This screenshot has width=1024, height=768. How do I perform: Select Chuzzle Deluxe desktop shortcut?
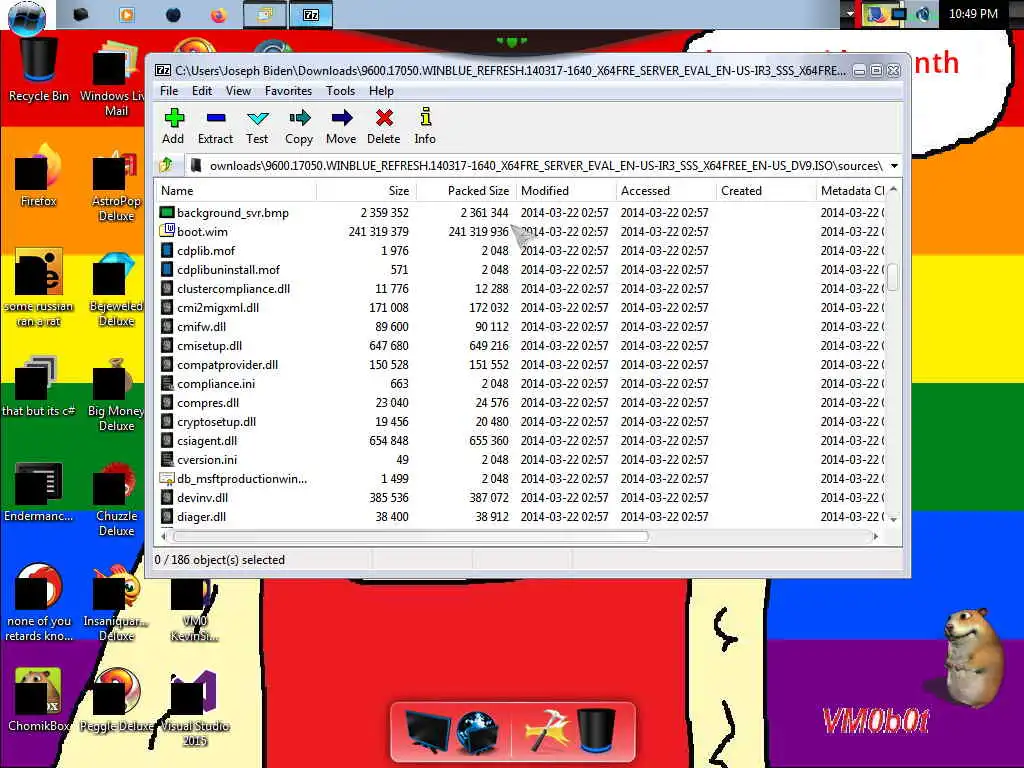[x=116, y=499]
